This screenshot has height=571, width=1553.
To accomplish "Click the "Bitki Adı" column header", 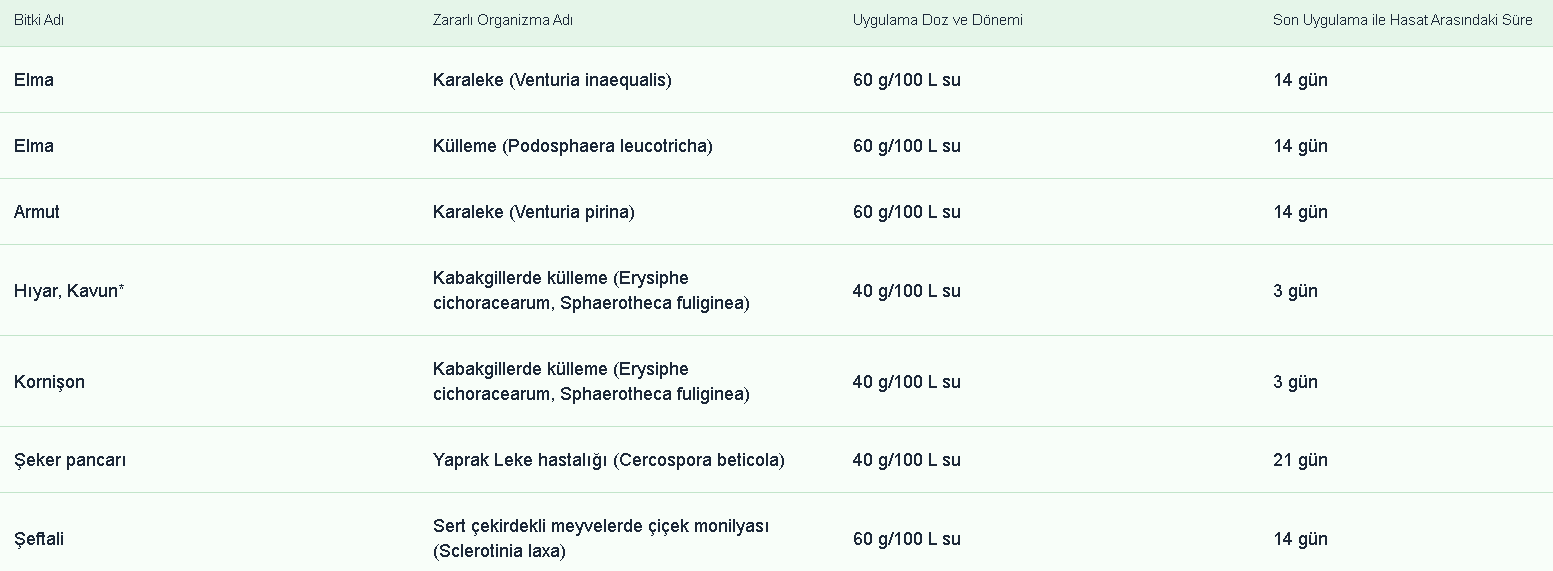I will [x=40, y=20].
